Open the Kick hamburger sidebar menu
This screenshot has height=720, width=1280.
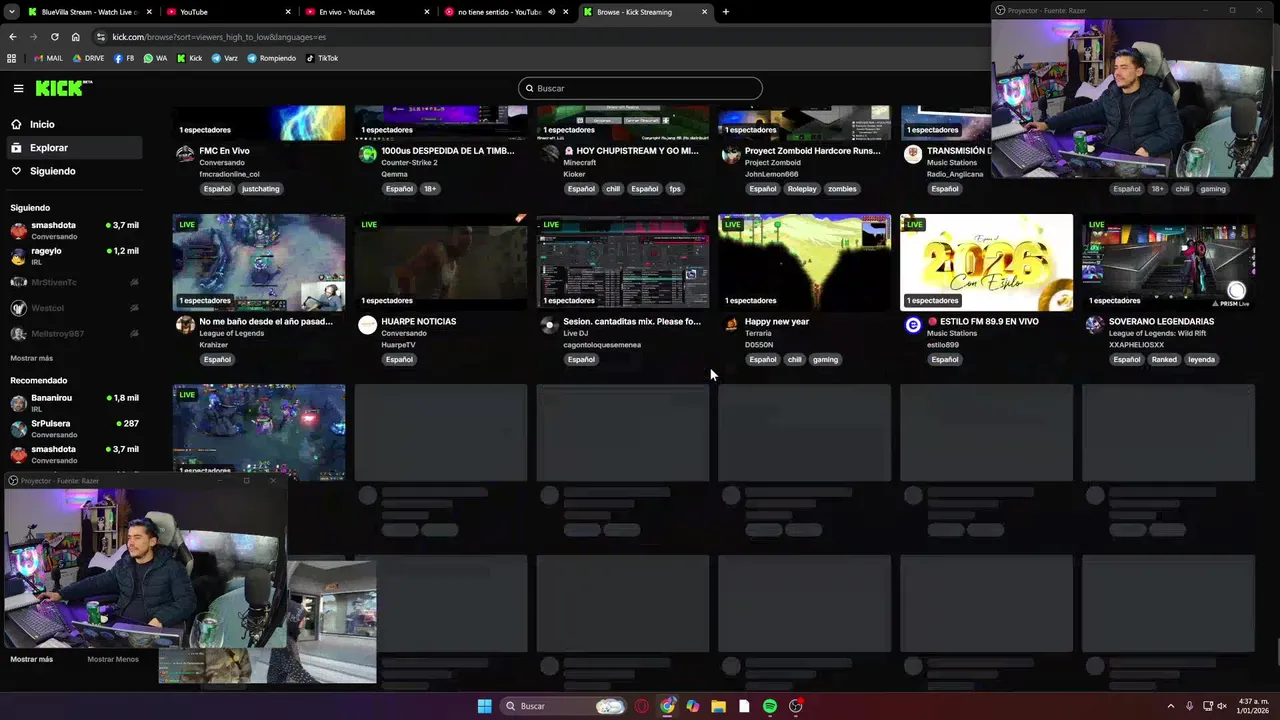click(x=18, y=88)
